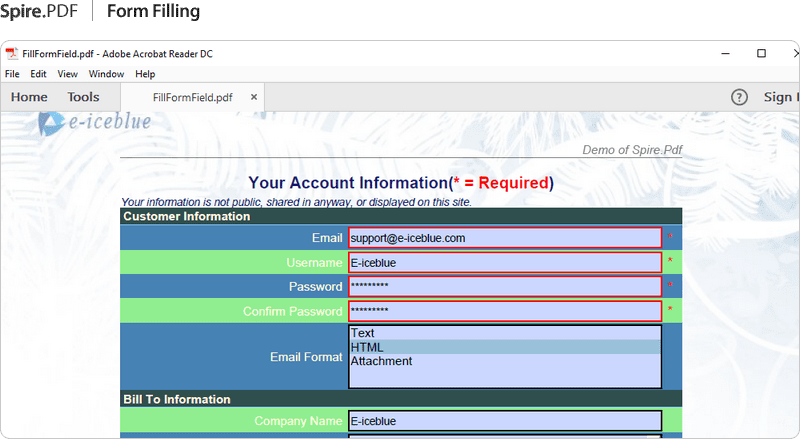Click the Confirm Password label

(292, 311)
